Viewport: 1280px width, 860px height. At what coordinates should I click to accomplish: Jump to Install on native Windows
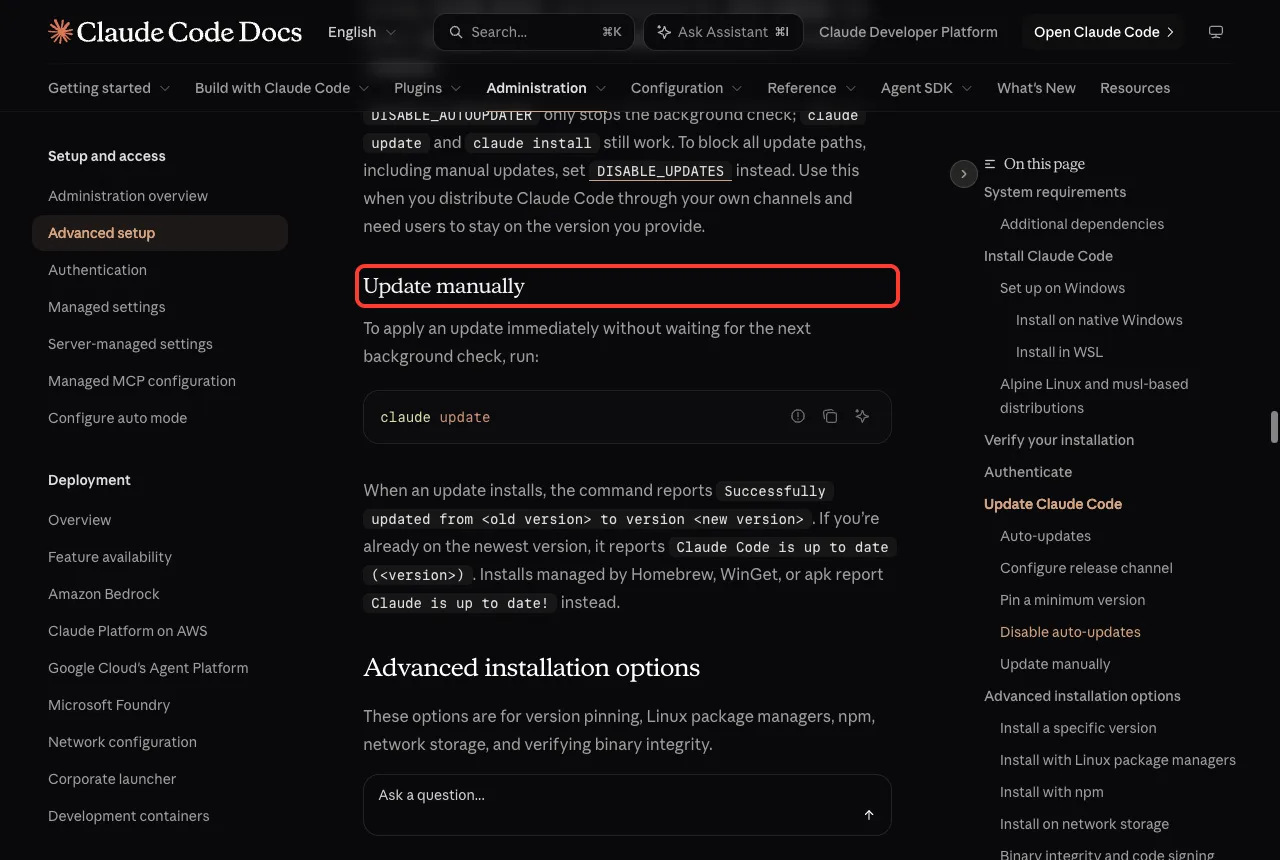tap(1099, 320)
